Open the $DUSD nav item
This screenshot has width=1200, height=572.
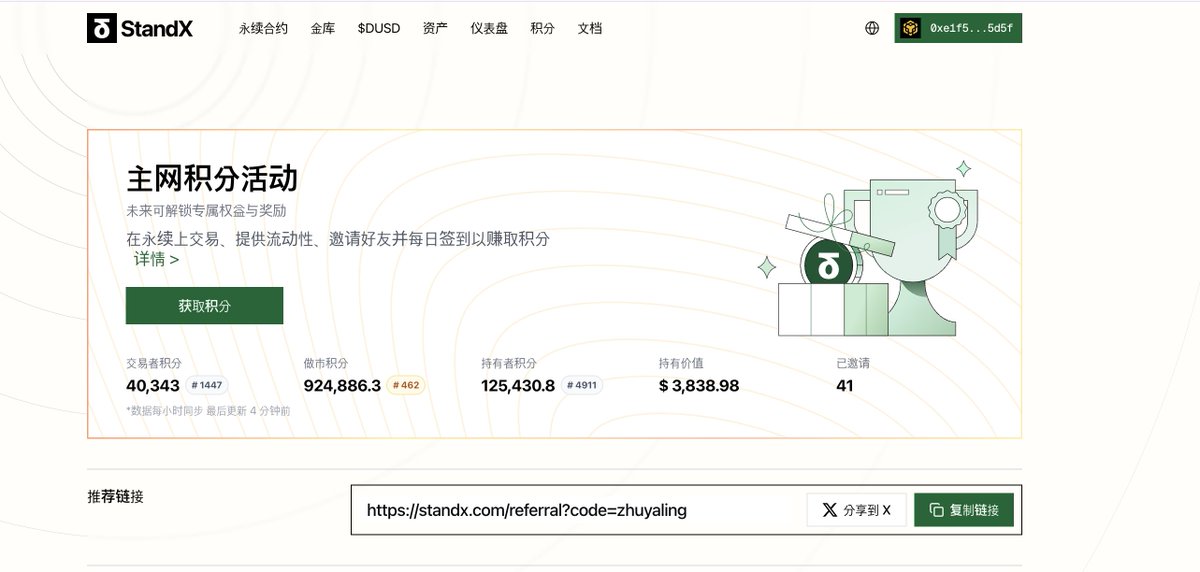click(x=379, y=28)
